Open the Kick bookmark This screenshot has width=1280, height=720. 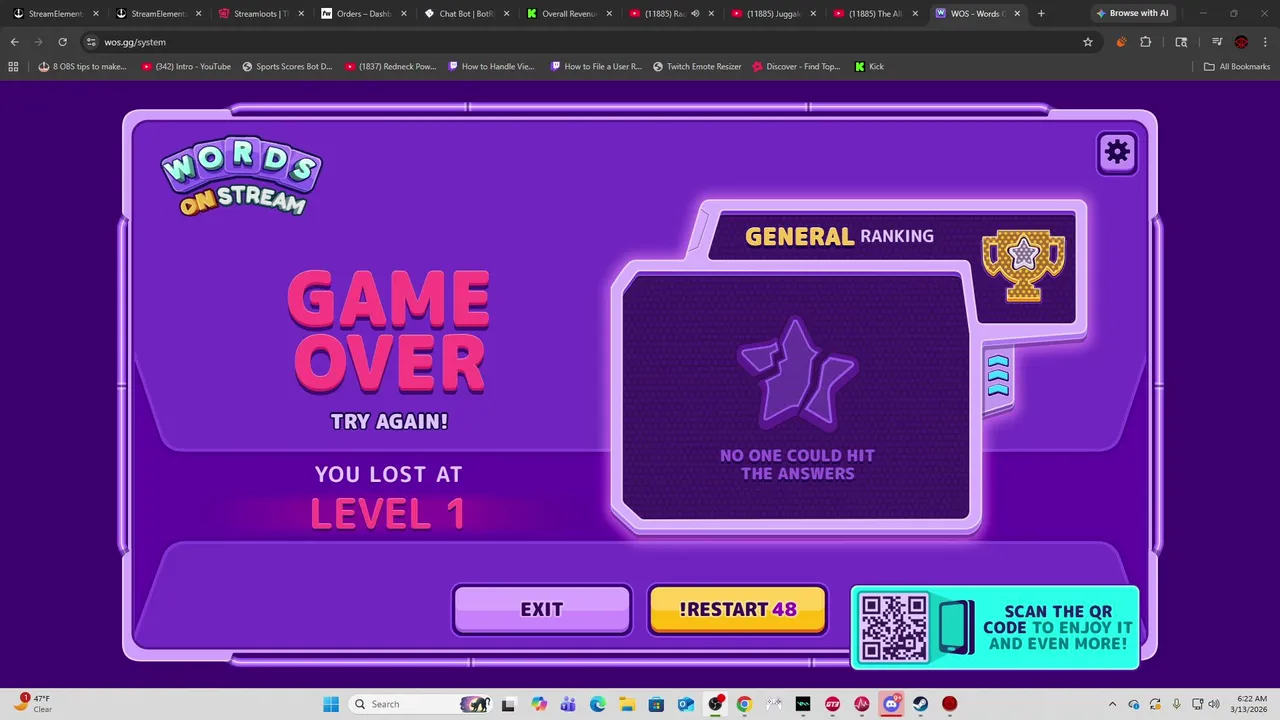pyautogui.click(x=869, y=67)
